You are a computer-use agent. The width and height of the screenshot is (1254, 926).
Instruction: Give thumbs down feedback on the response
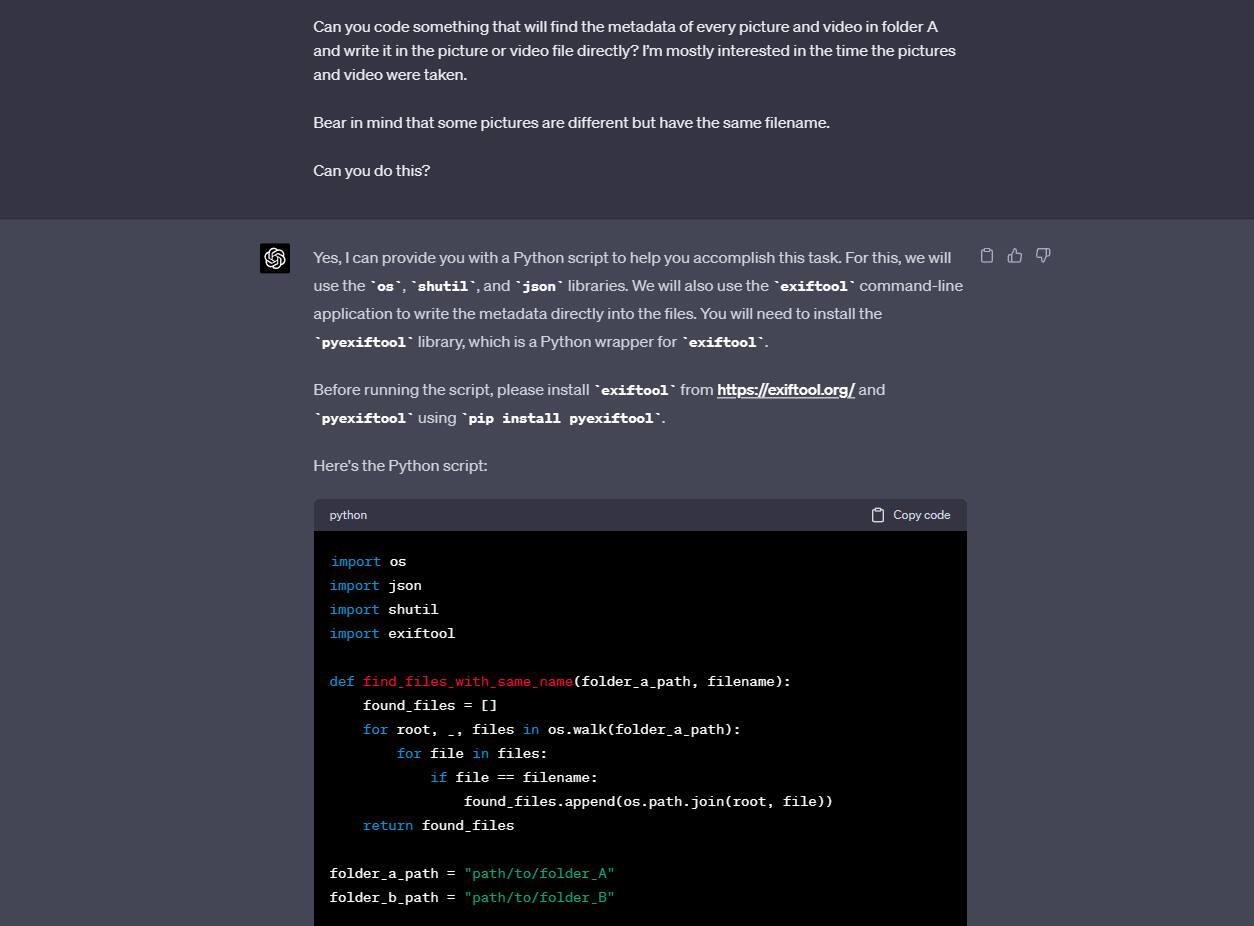1043,255
